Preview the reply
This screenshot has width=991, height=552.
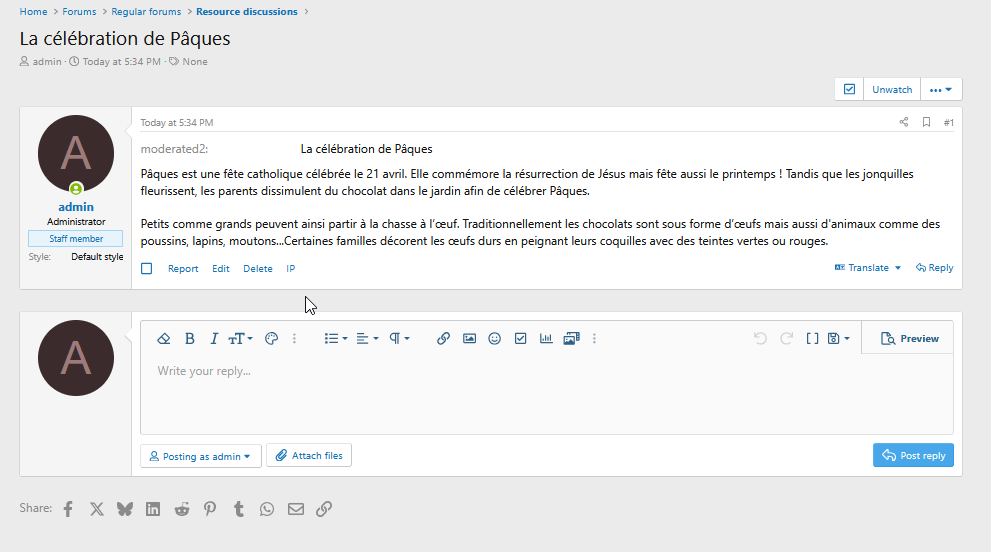pyautogui.click(x=909, y=339)
